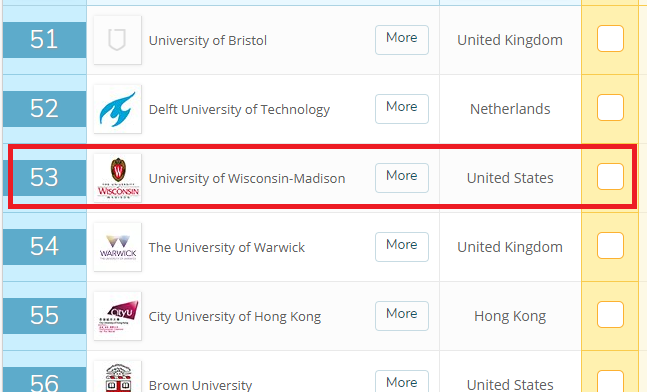Click More next to City University of Hong Kong
The image size is (647, 392).
402,316
